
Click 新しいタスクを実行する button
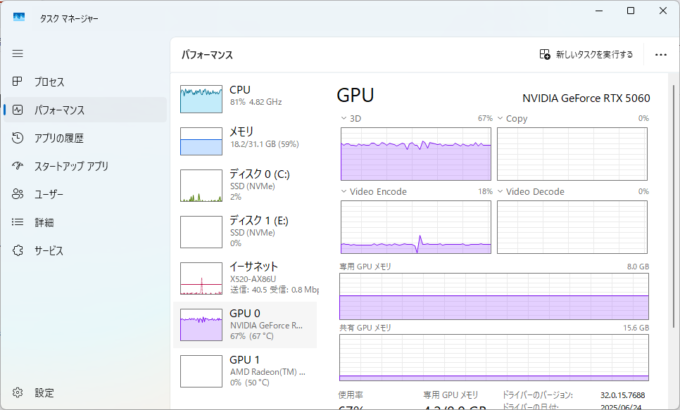[586, 55]
